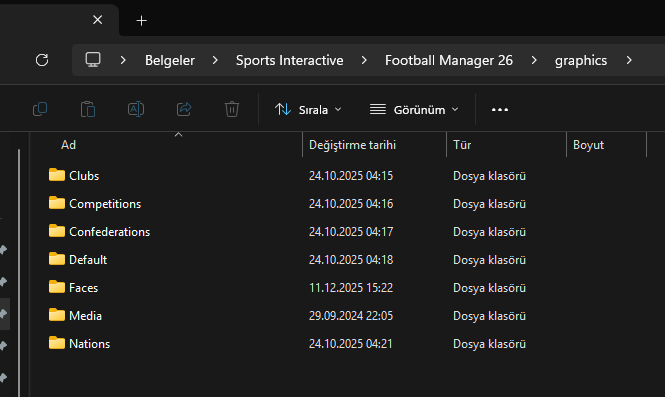Viewport: 665px width, 397px height.
Task: Navigate to Belgeler in breadcrumb
Action: [170, 60]
